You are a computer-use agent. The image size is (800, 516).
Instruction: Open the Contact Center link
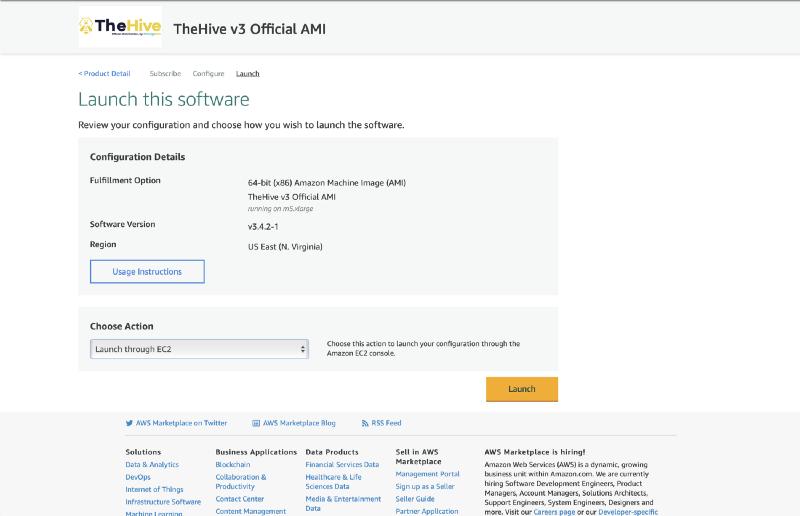pos(240,499)
